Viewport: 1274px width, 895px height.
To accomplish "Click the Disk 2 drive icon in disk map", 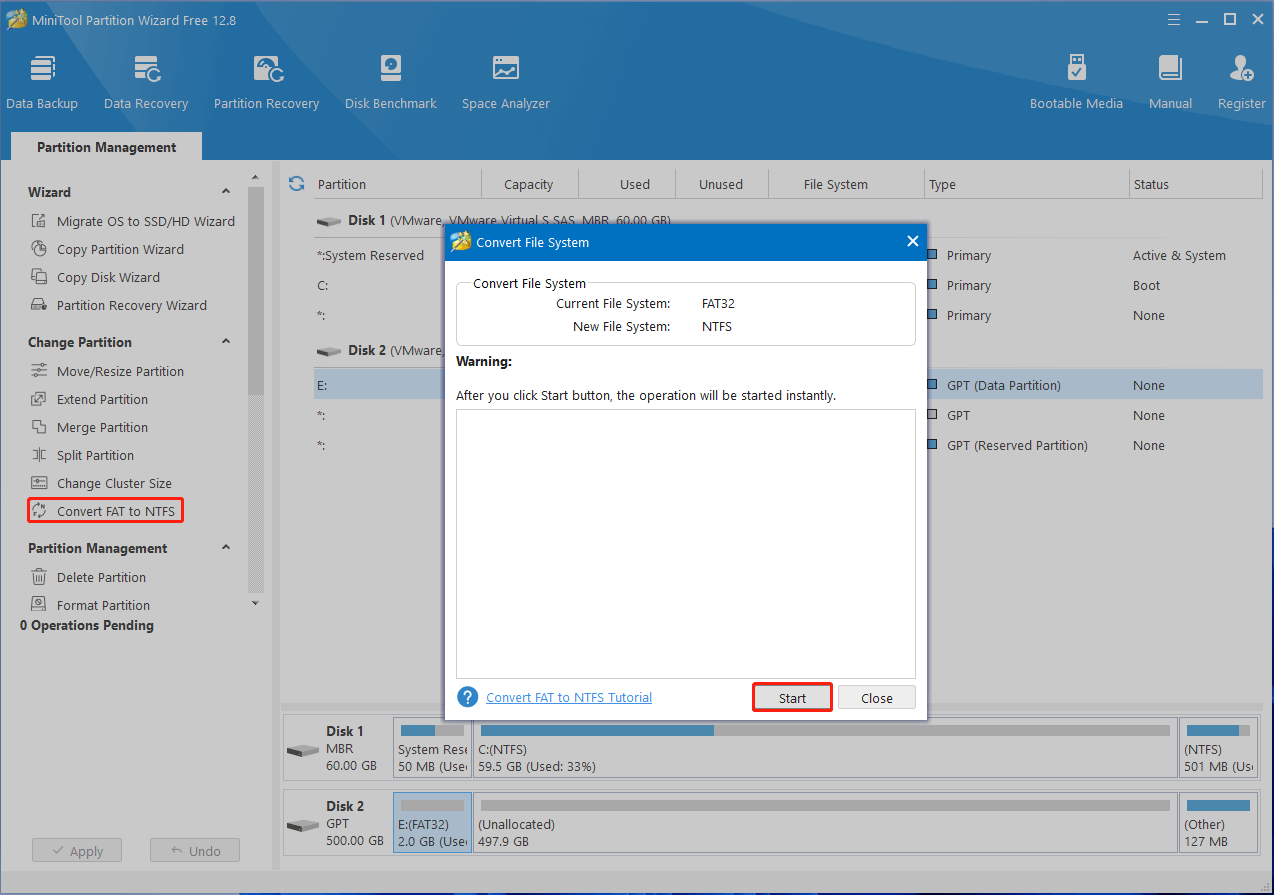I will pos(302,826).
